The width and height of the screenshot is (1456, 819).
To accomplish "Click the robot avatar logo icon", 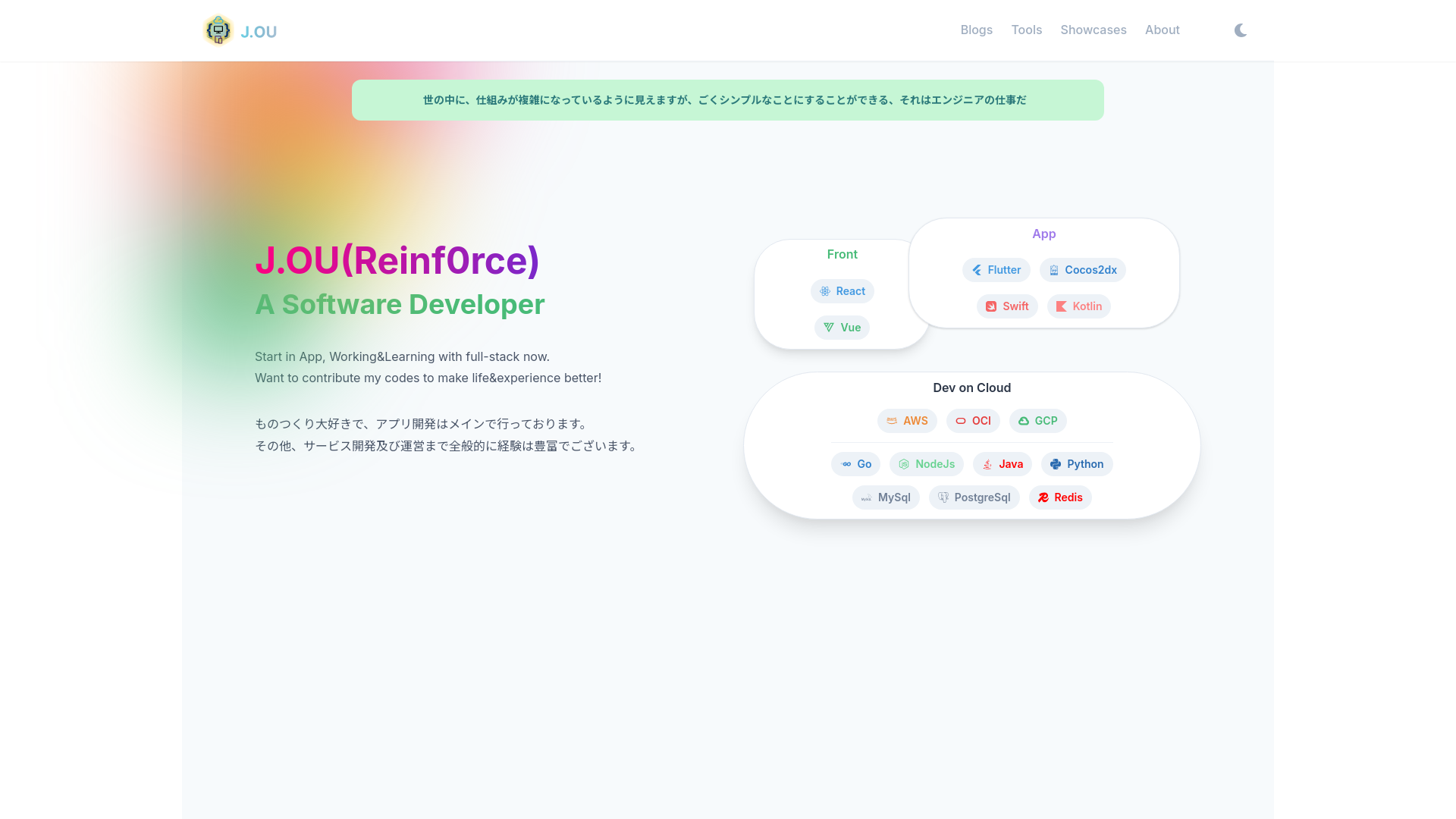I will click(x=218, y=30).
